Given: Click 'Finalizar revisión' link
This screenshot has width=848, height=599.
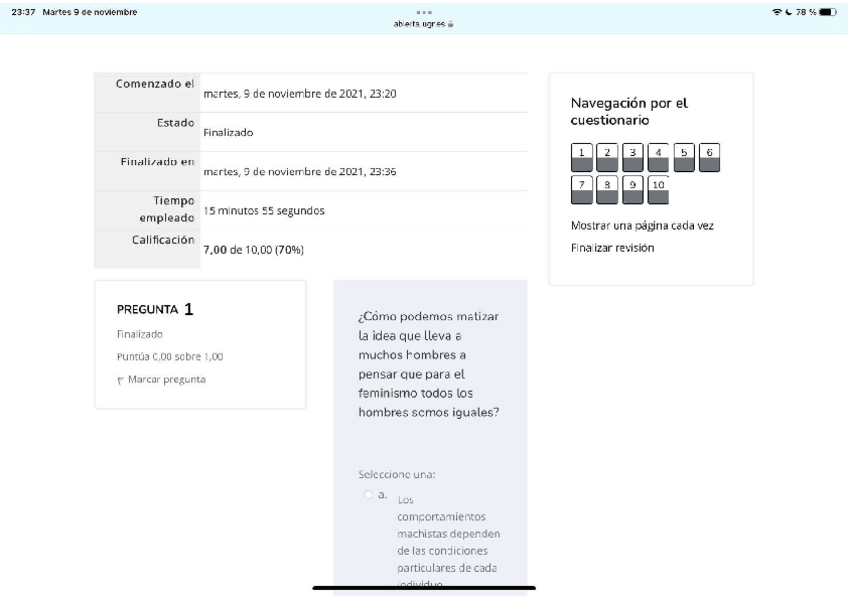Looking at the screenshot, I should (612, 248).
